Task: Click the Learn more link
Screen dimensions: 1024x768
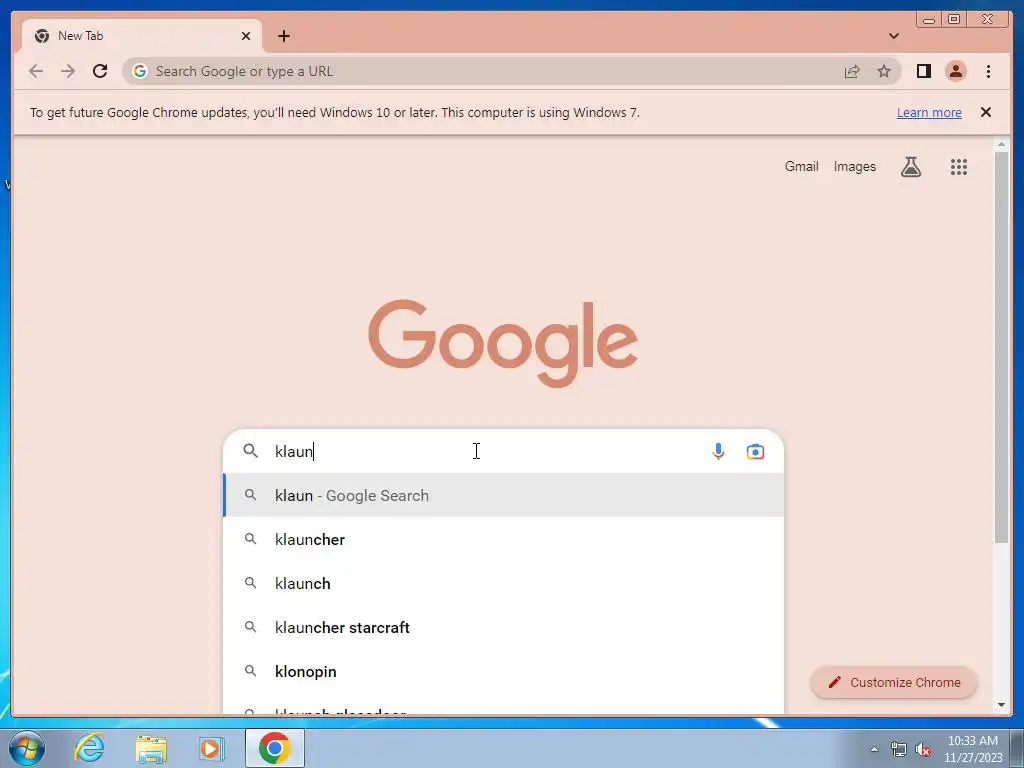Action: point(929,112)
